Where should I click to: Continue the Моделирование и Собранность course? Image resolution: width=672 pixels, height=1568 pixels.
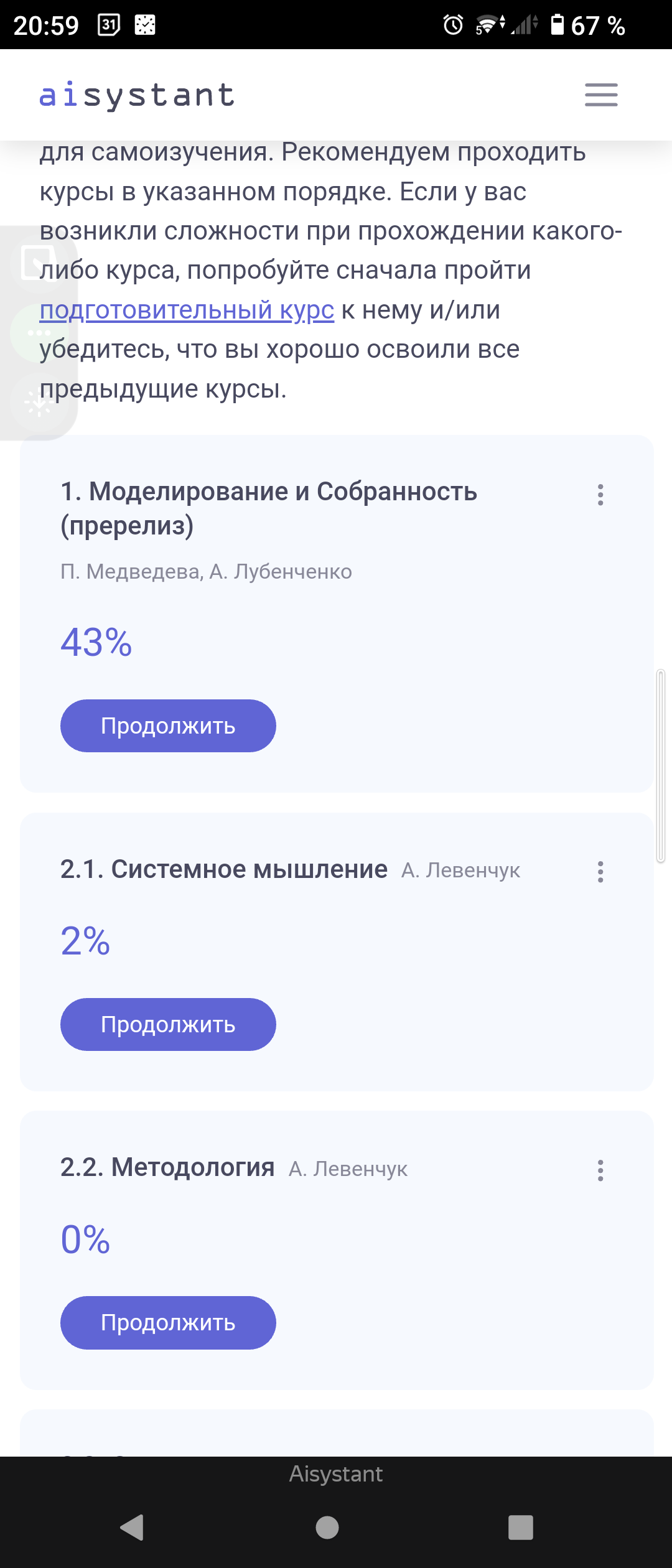[168, 726]
